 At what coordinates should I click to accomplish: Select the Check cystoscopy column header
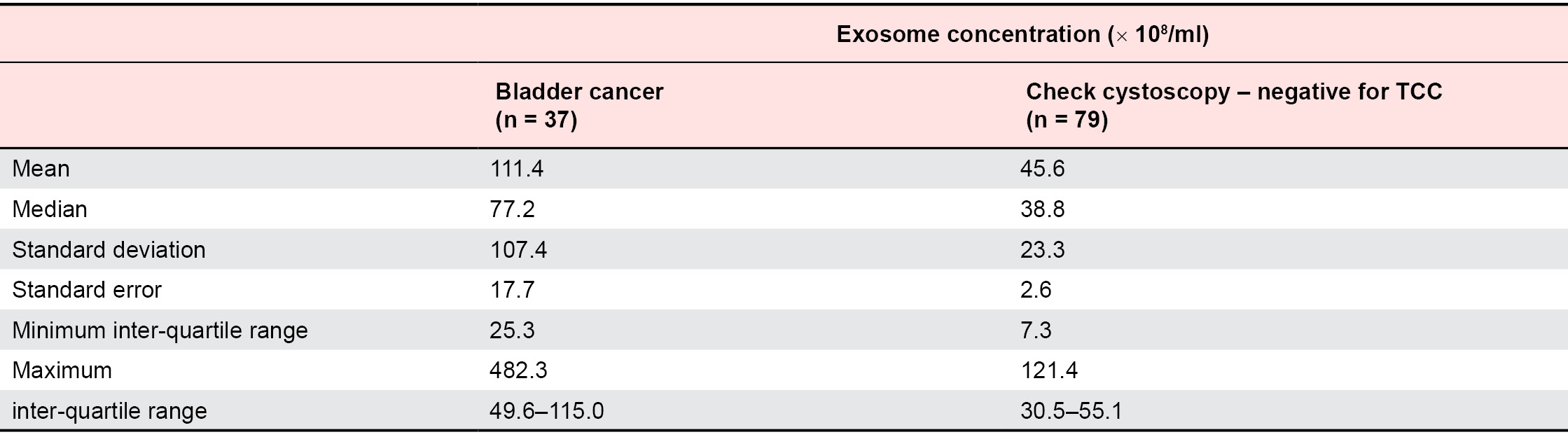[x=1233, y=105]
